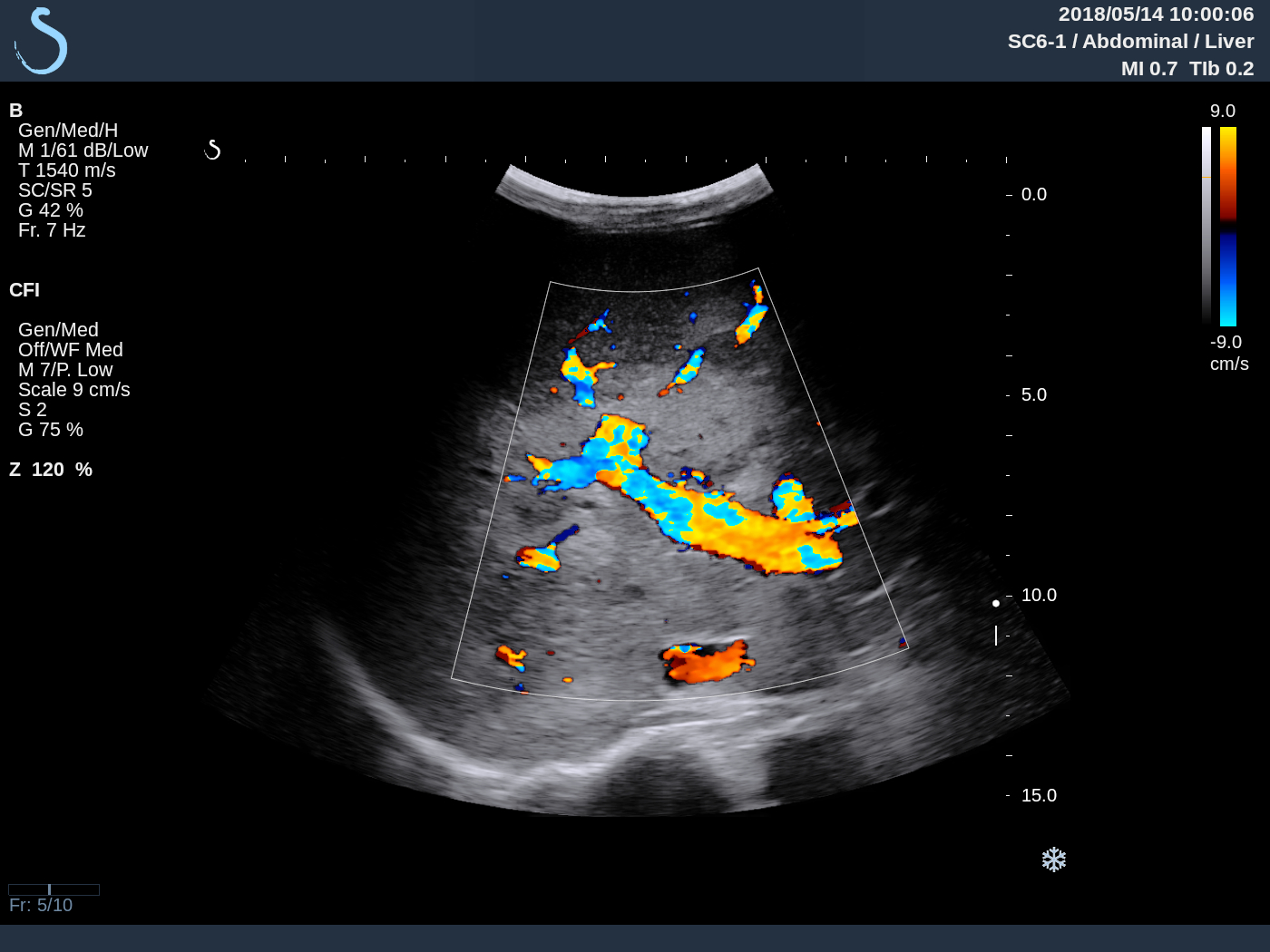
Task: Click the Scale 9 cm/s velocity setting
Action: coord(75,389)
